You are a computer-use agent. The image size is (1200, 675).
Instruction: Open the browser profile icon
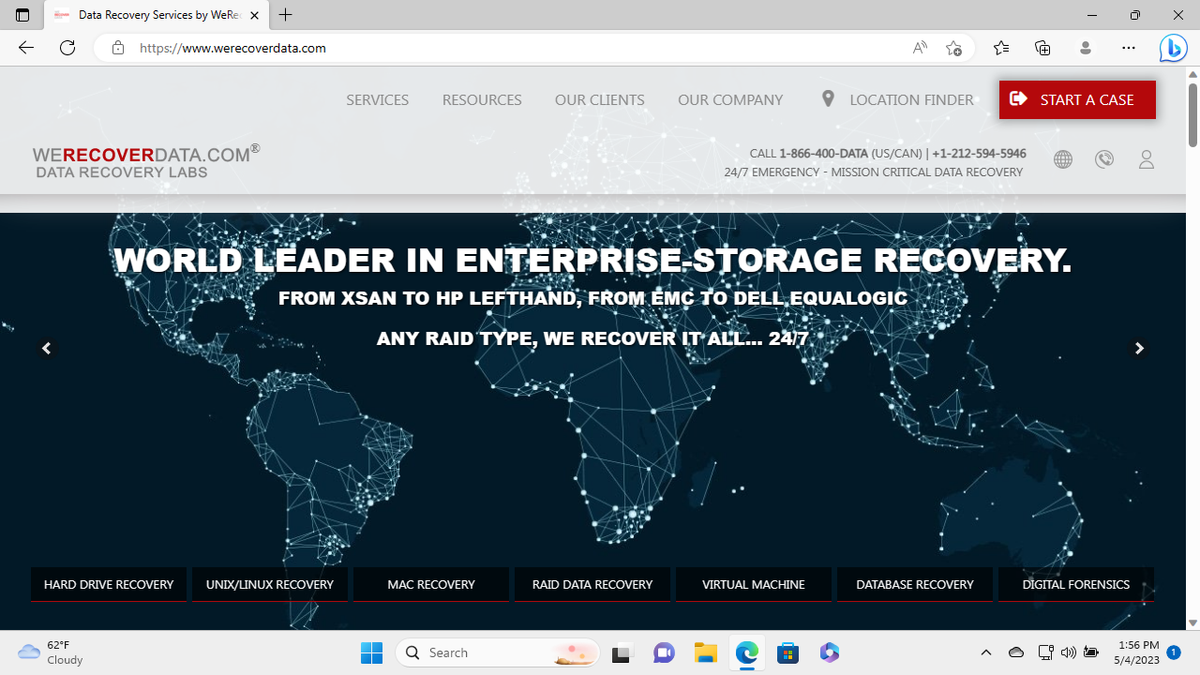tap(1085, 47)
